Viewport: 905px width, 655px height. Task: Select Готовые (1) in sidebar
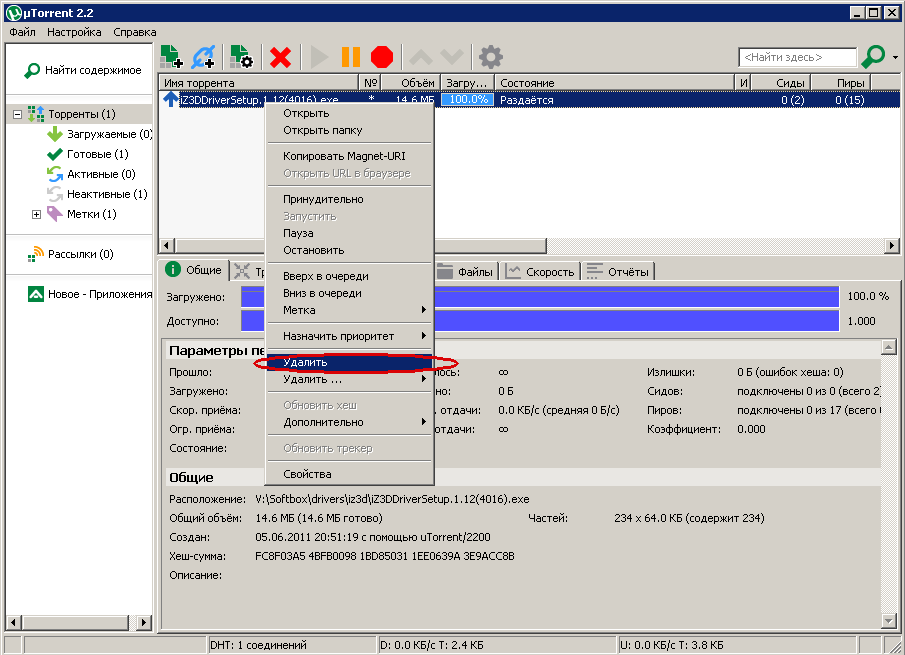point(97,154)
